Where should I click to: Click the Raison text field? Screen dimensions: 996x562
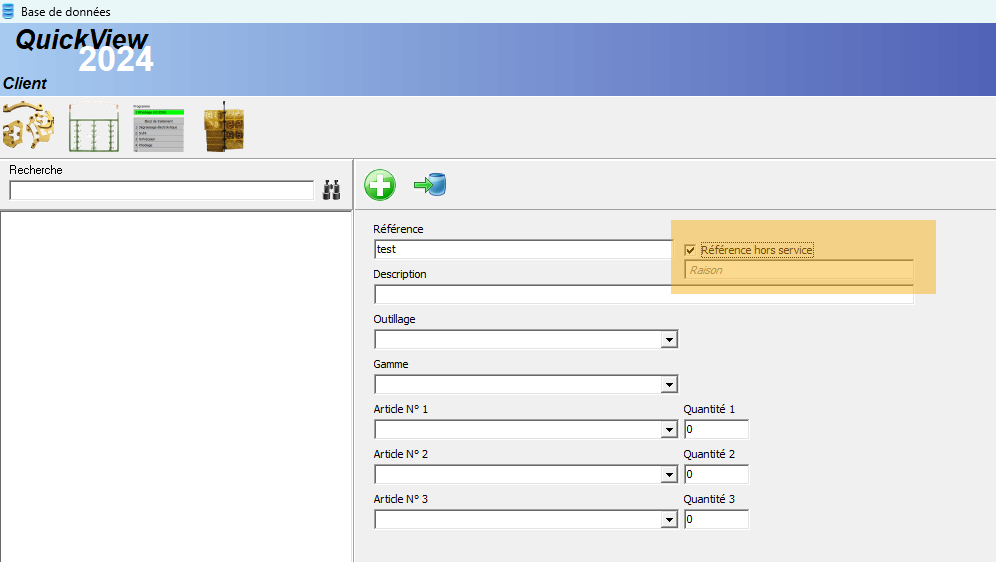pos(798,270)
